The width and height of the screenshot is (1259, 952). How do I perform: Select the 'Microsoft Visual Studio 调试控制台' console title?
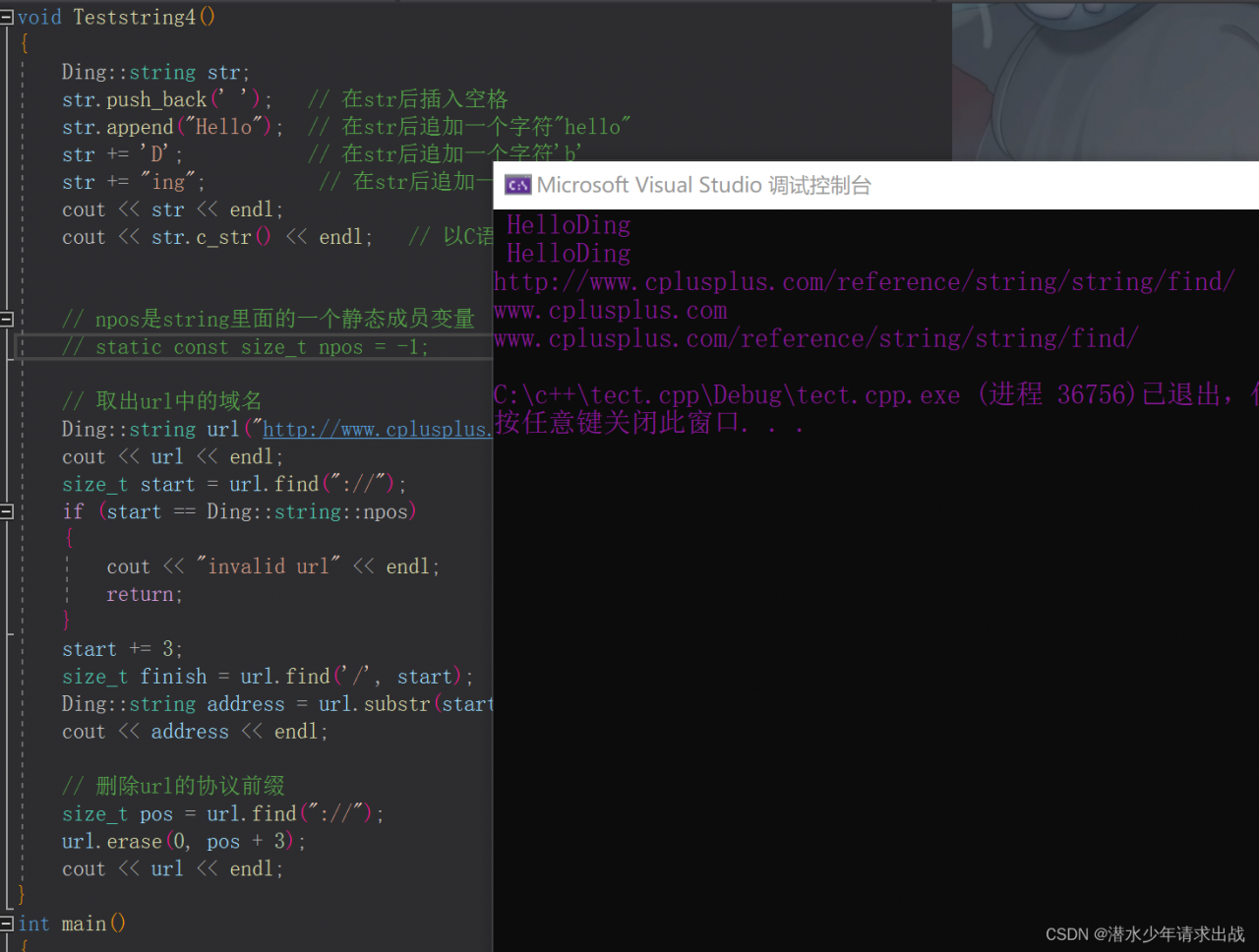click(704, 185)
